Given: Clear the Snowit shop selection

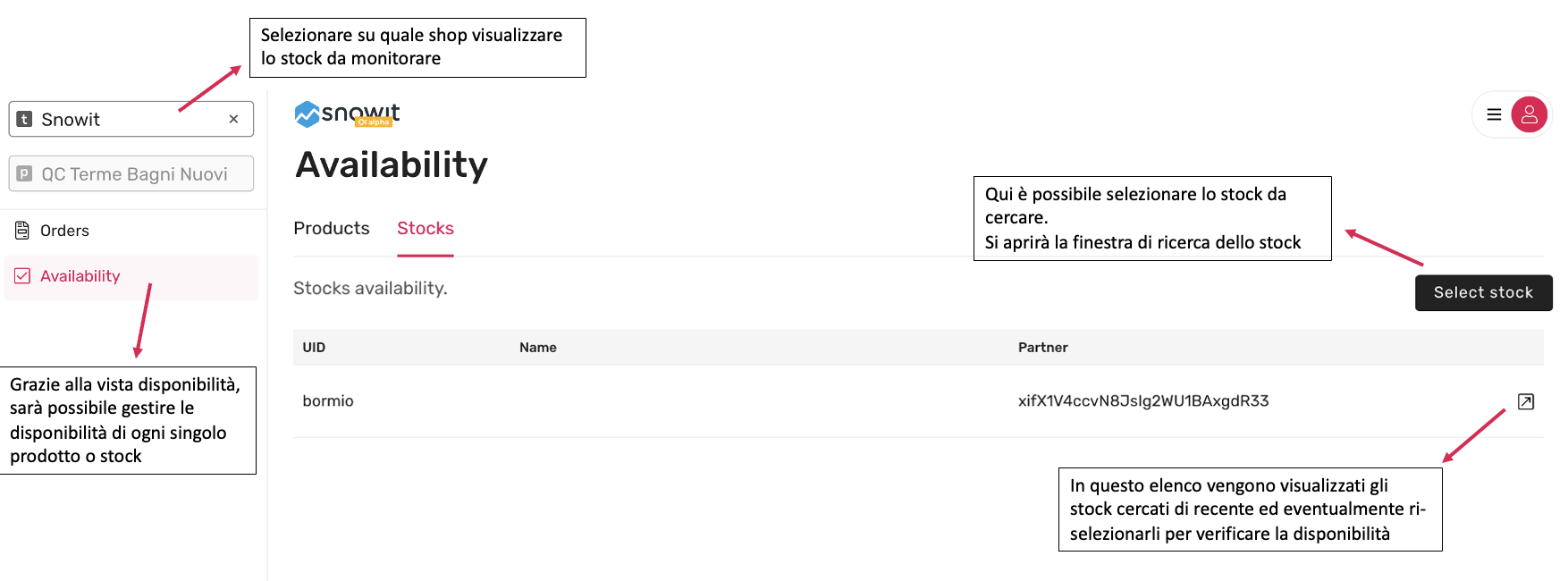Looking at the screenshot, I should pyautogui.click(x=233, y=119).
